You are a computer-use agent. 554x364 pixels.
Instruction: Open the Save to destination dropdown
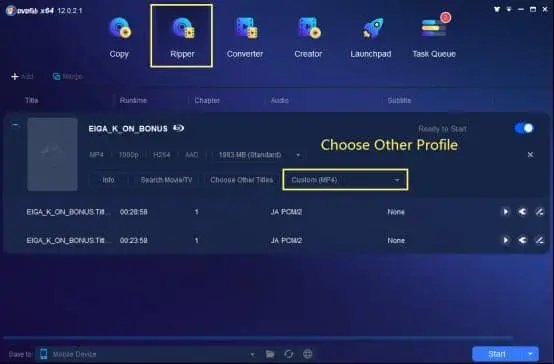click(x=252, y=354)
